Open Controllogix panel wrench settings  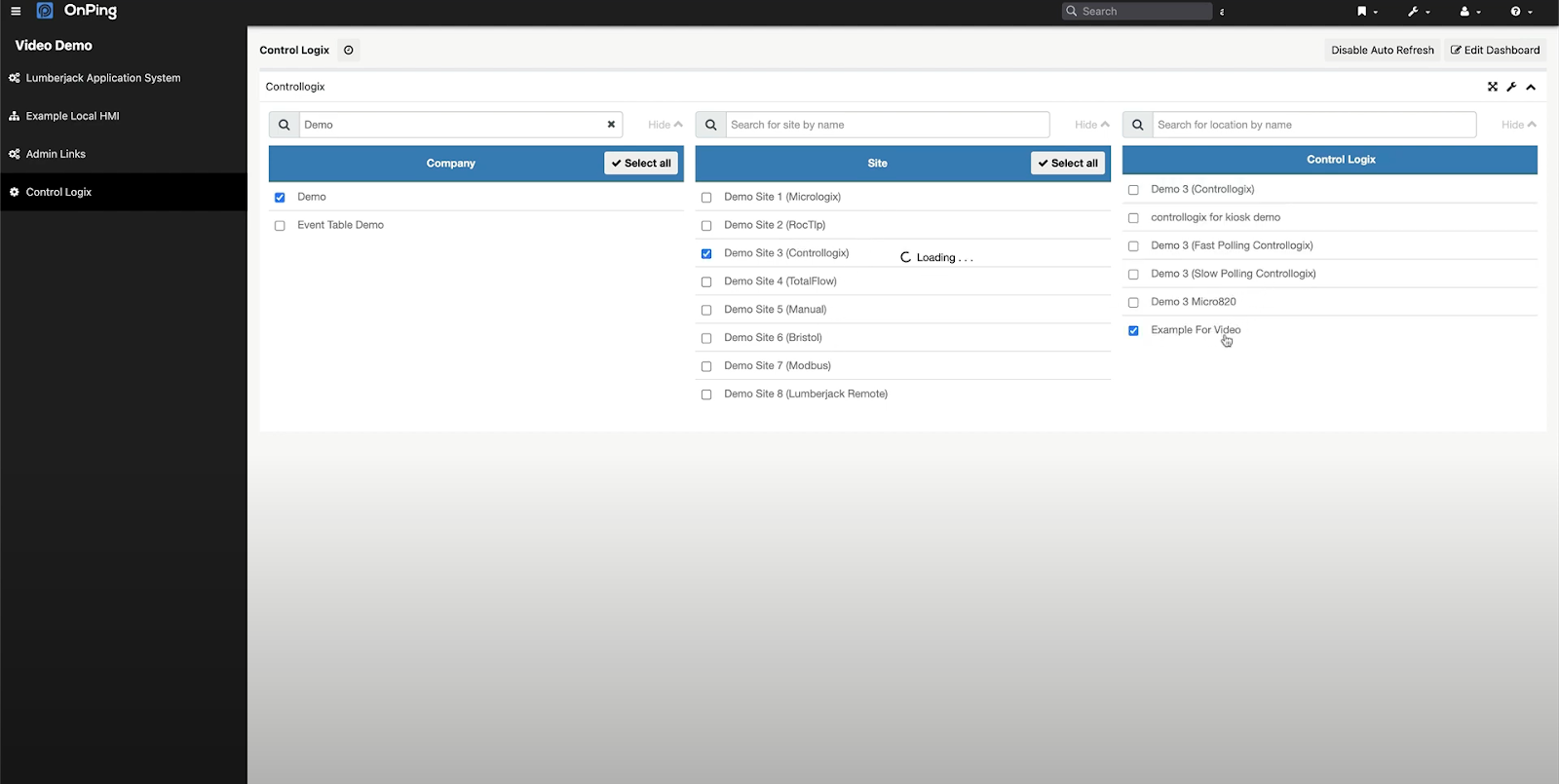click(1511, 87)
